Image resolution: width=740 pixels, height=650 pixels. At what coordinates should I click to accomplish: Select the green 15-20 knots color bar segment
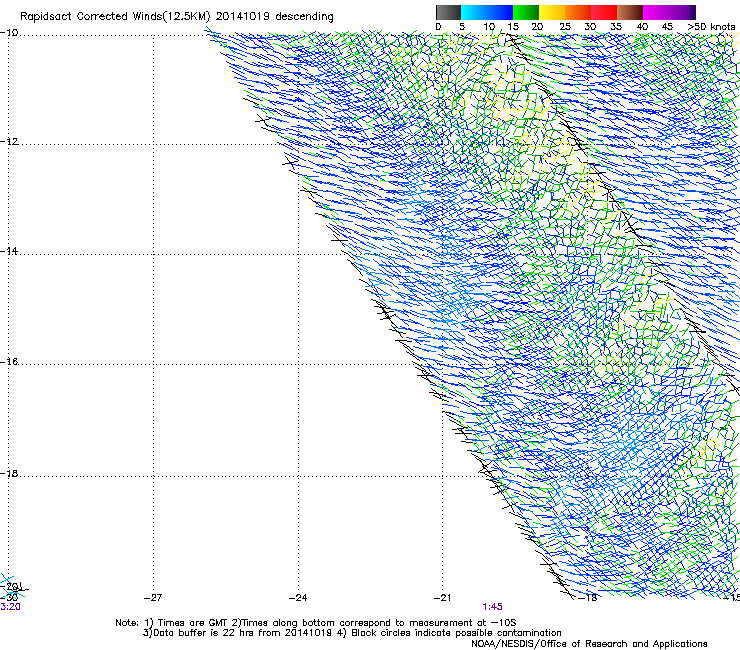click(x=526, y=12)
